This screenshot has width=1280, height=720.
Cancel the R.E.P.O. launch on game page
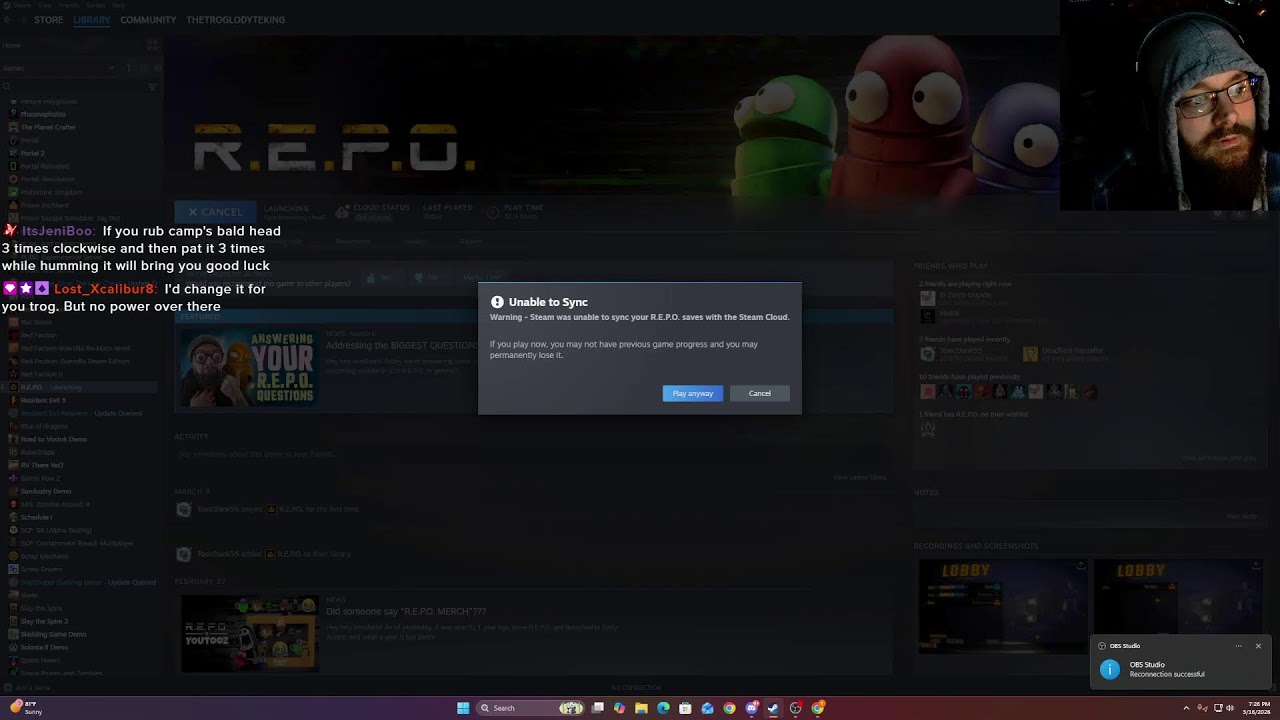(215, 212)
